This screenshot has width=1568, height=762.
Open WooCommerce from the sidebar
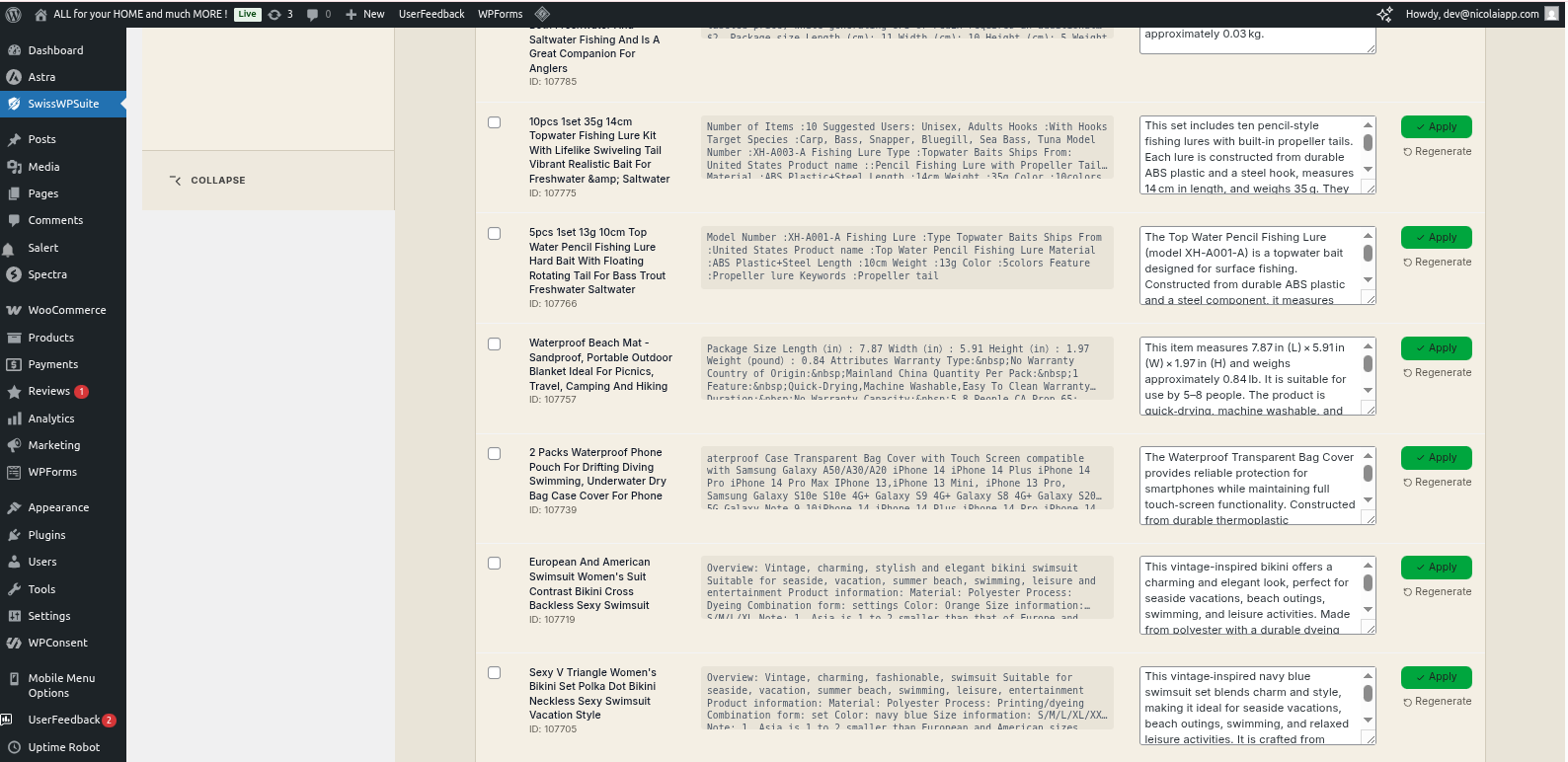tap(66, 310)
